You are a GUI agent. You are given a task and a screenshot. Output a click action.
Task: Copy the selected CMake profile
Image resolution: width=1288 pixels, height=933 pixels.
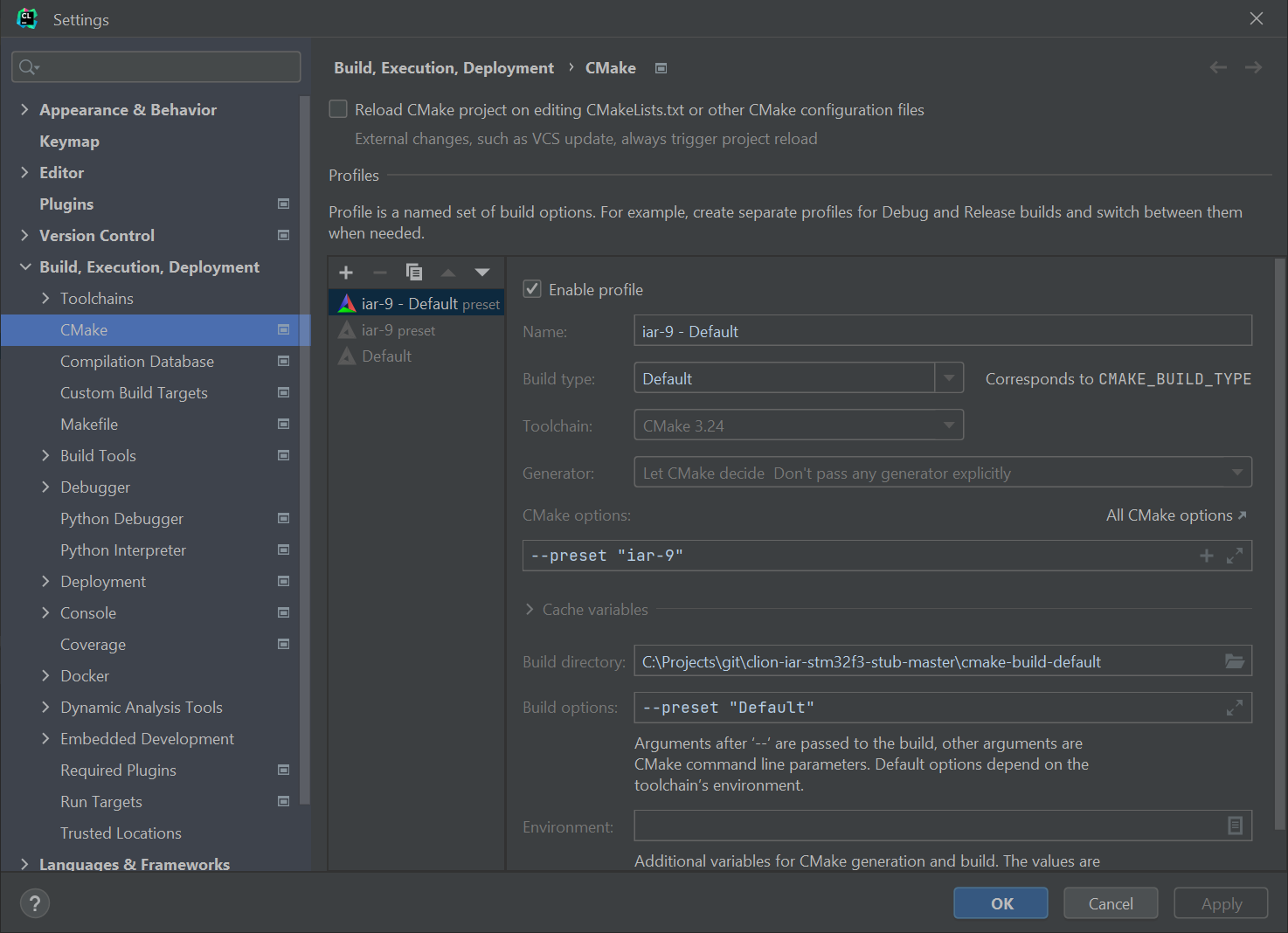click(414, 273)
